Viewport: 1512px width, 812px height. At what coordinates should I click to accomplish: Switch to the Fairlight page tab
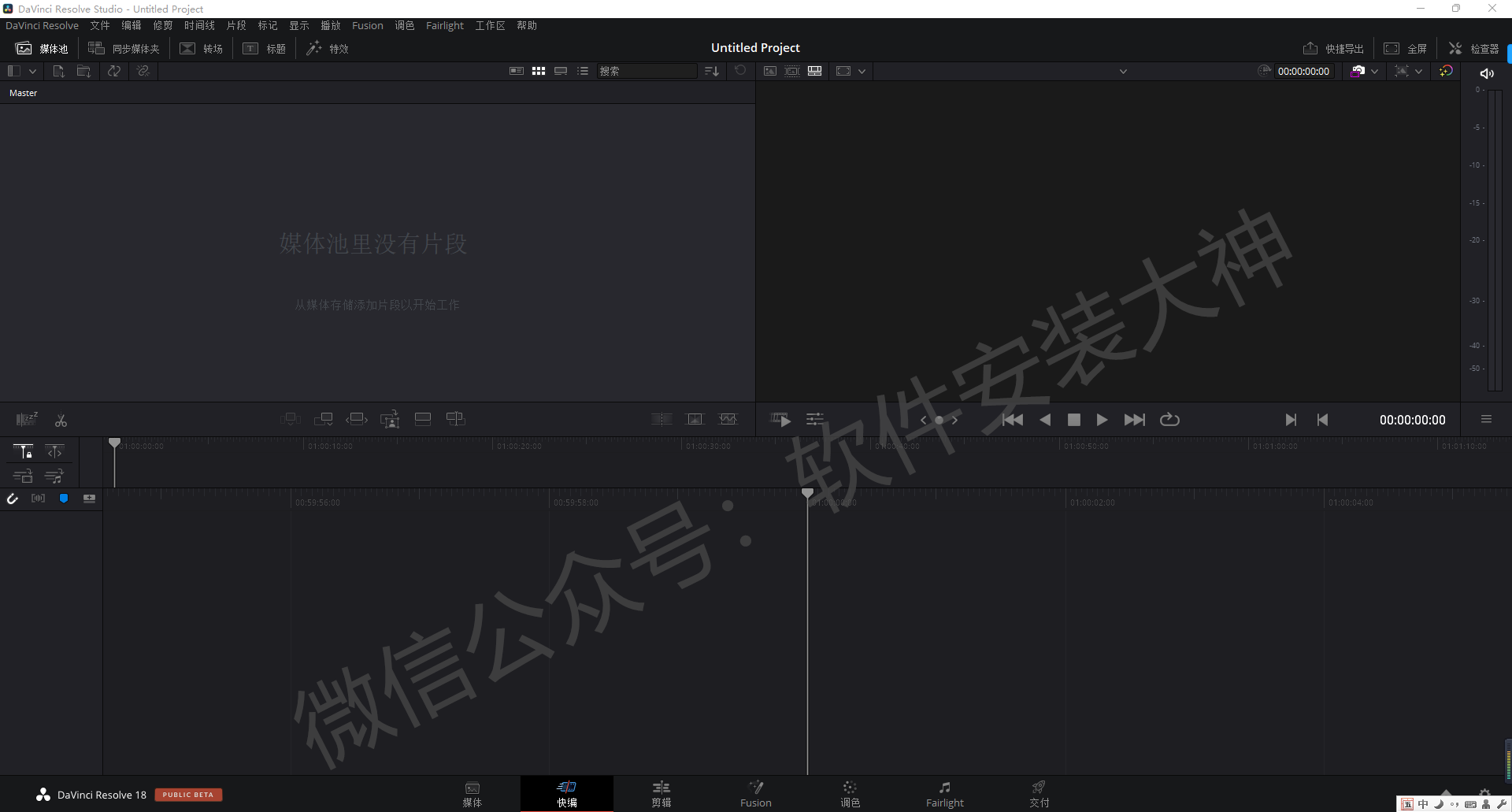944,794
